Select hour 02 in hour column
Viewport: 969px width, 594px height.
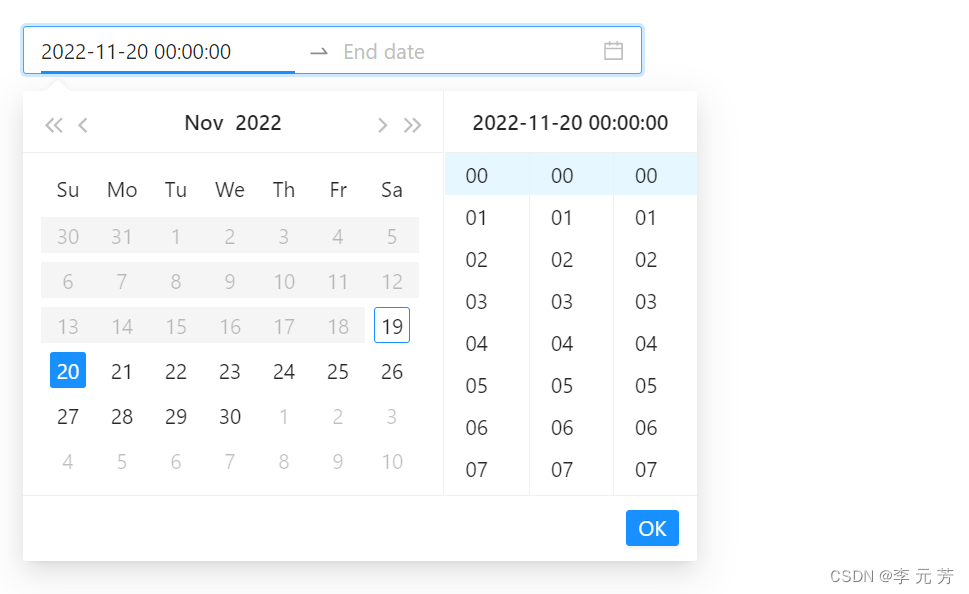coord(477,260)
